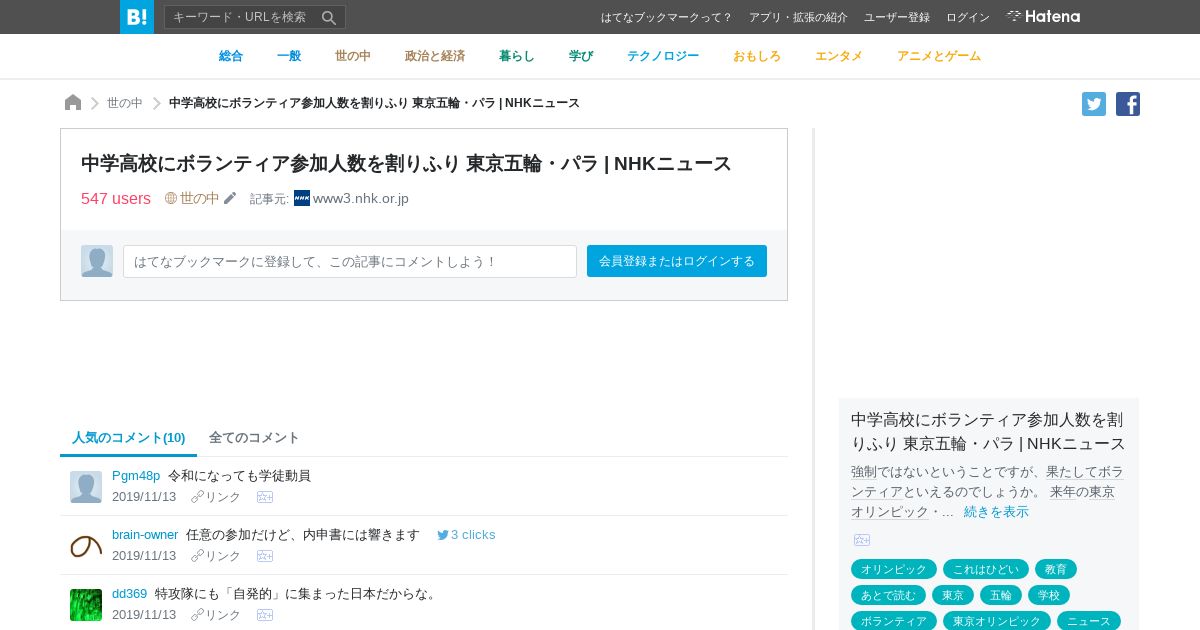1200x630 pixels.
Task: Open username brain-owner
Action: tap(145, 534)
